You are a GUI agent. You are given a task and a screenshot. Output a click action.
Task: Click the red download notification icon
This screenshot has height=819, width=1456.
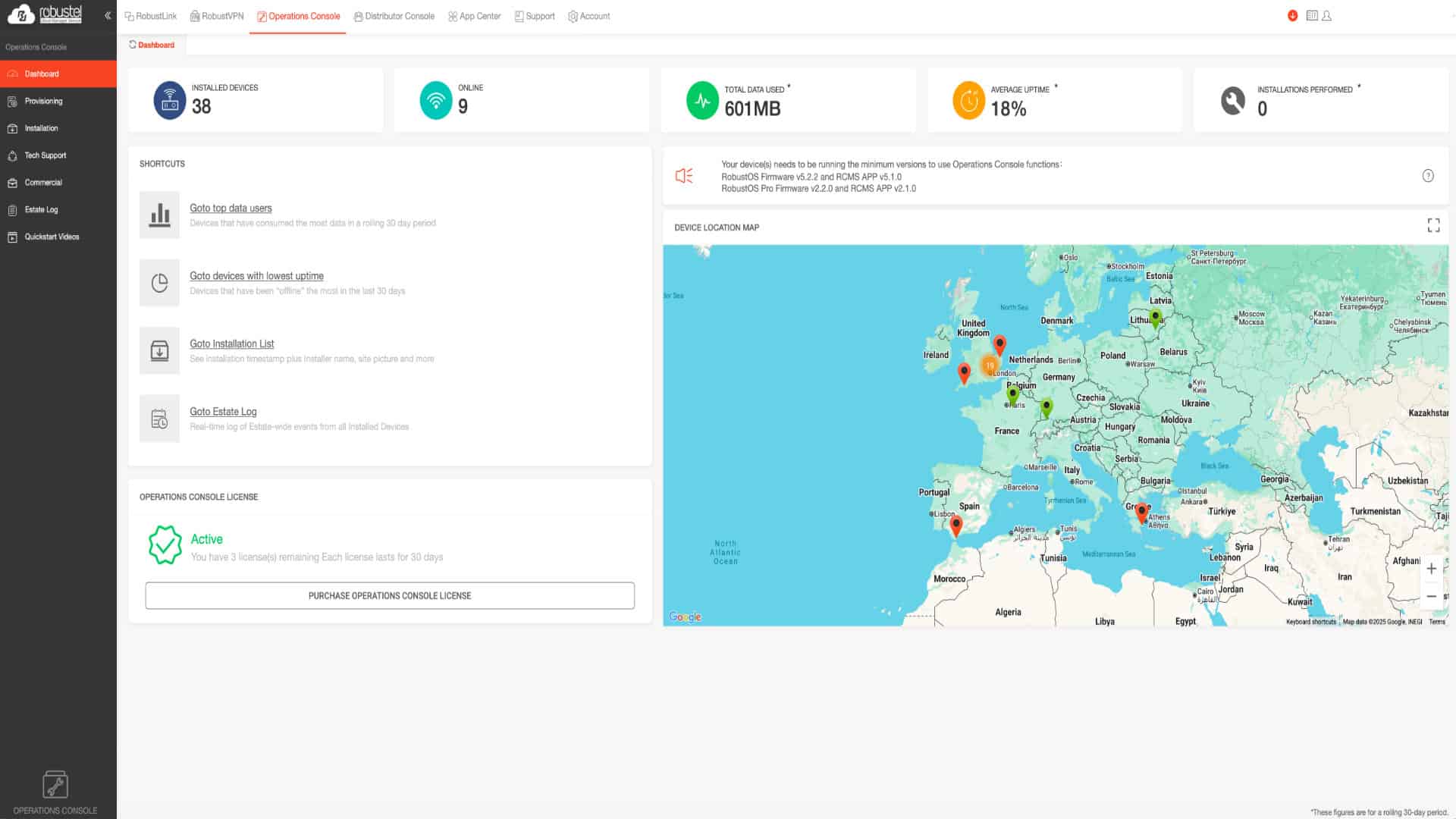pos(1292,15)
